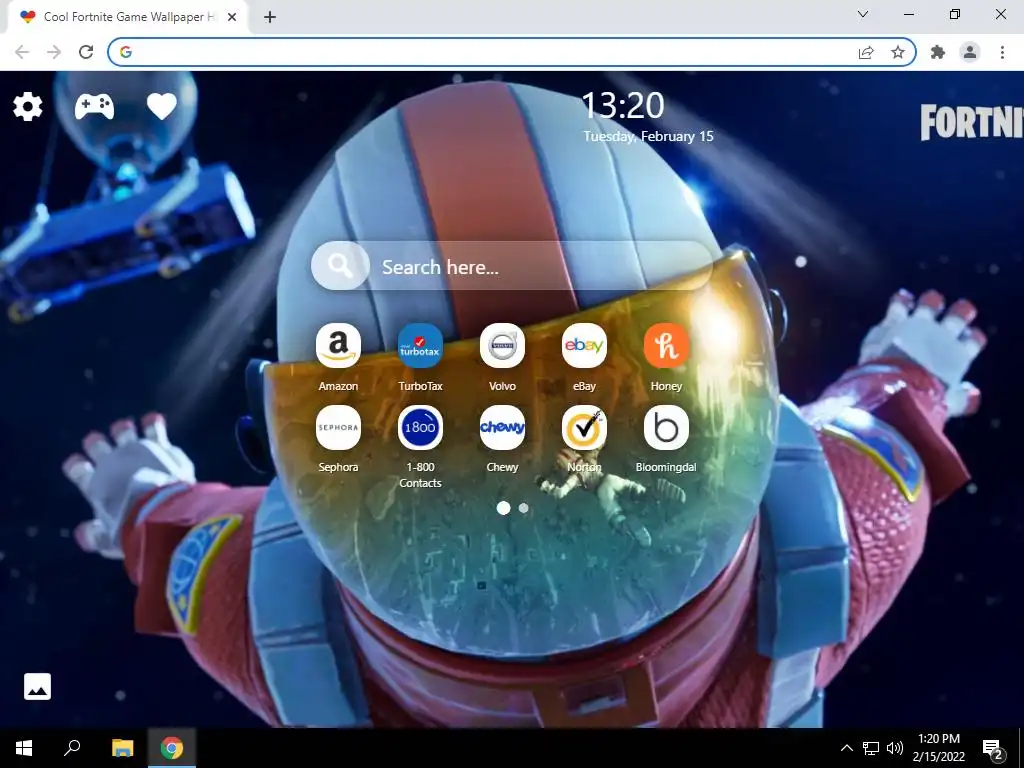Open the Volvo shortcut

502,345
